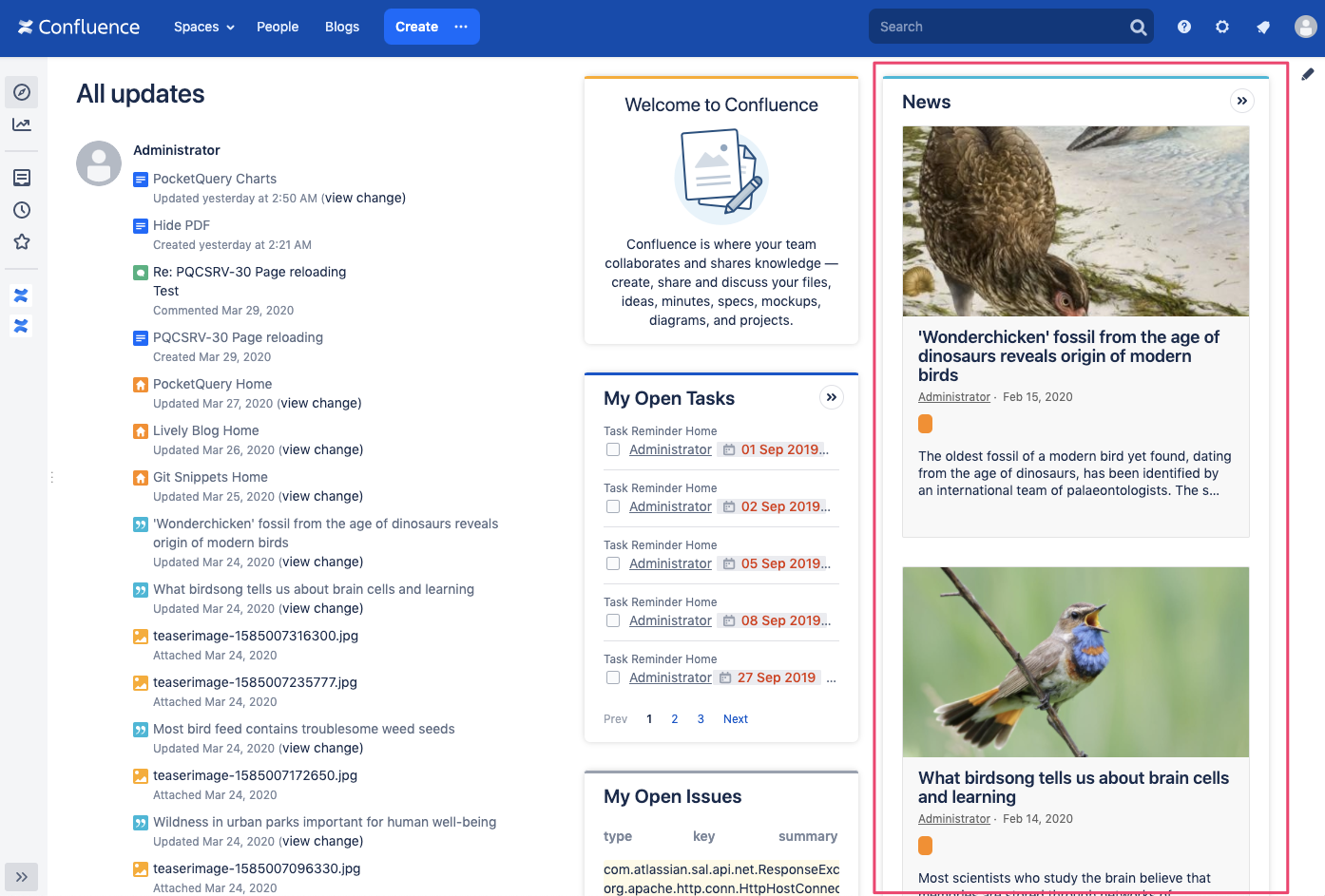Open 'Wonderchicken' fossil news headline

[x=1069, y=356]
